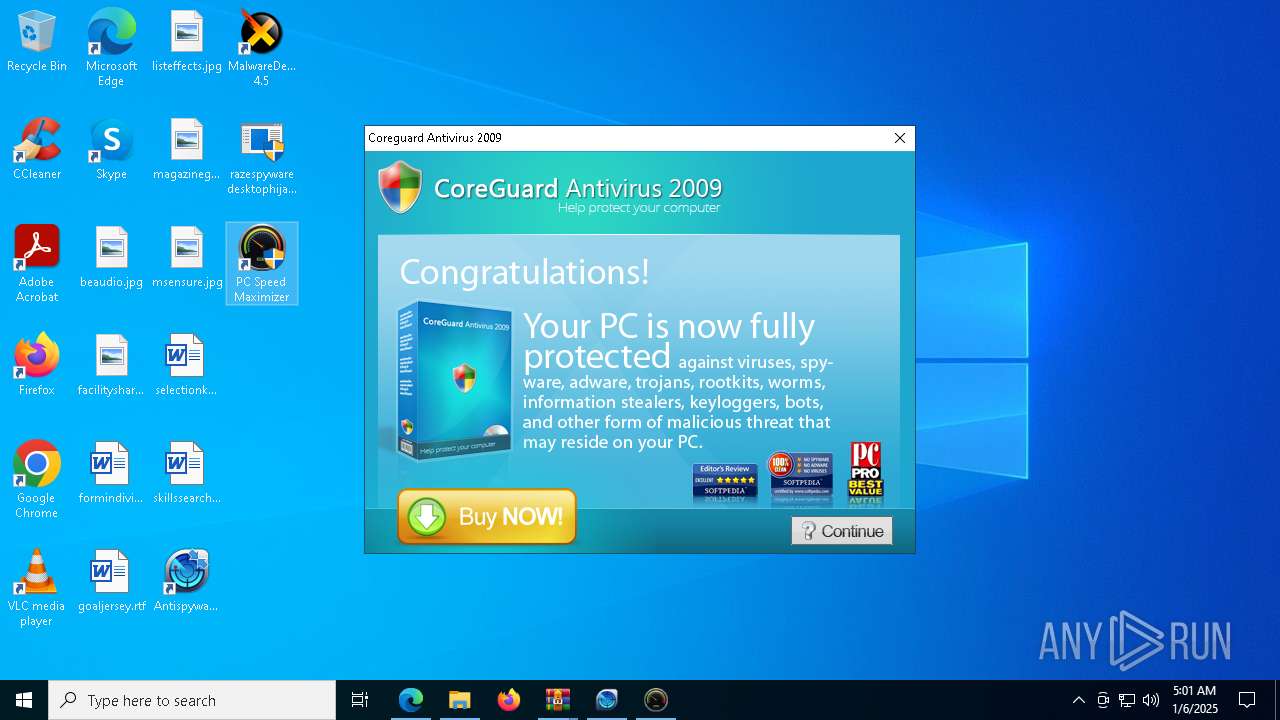The height and width of the screenshot is (720, 1280).
Task: Show hidden system tray icons
Action: [x=1078, y=700]
